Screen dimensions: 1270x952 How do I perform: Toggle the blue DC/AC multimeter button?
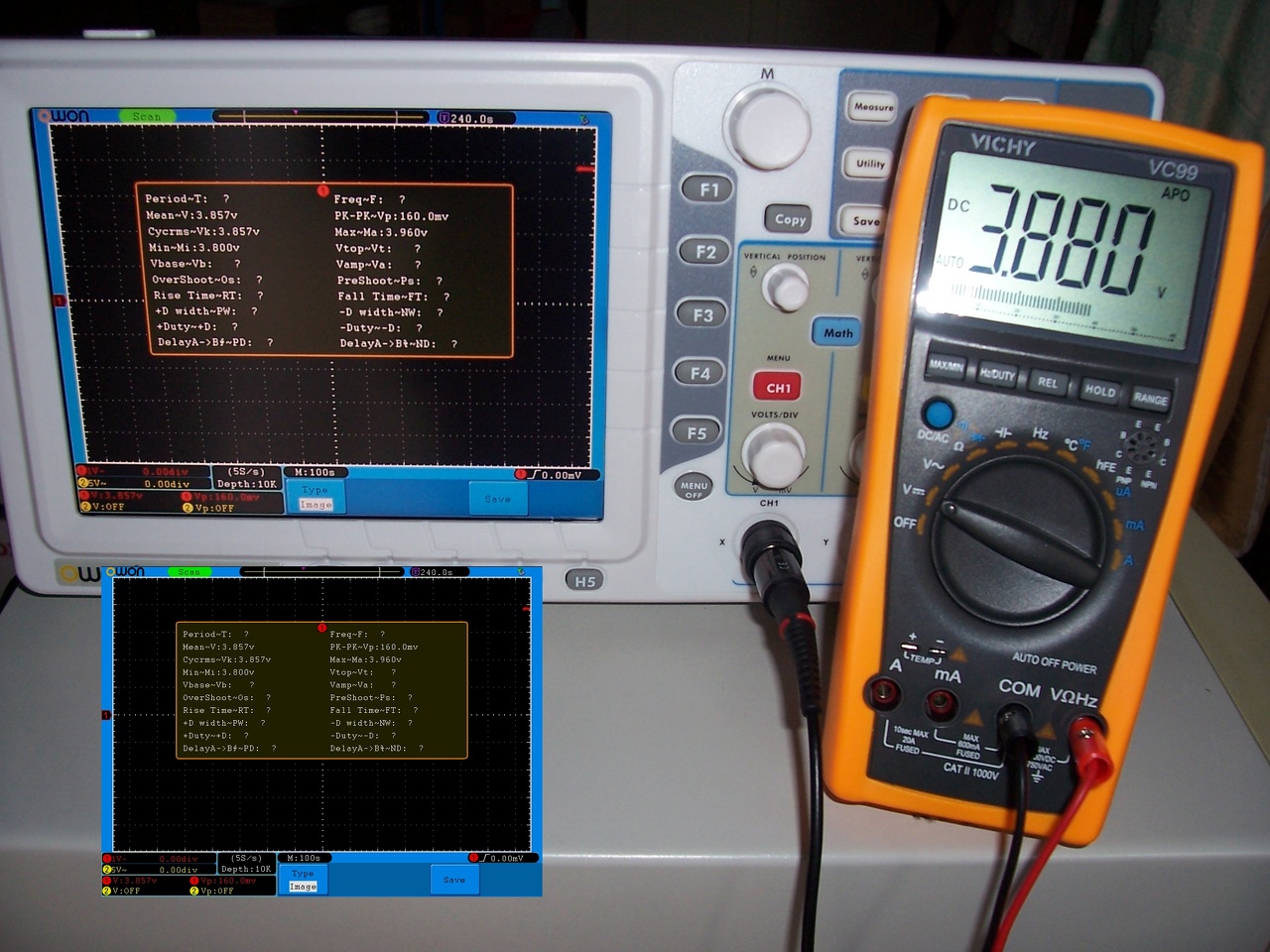(937, 414)
